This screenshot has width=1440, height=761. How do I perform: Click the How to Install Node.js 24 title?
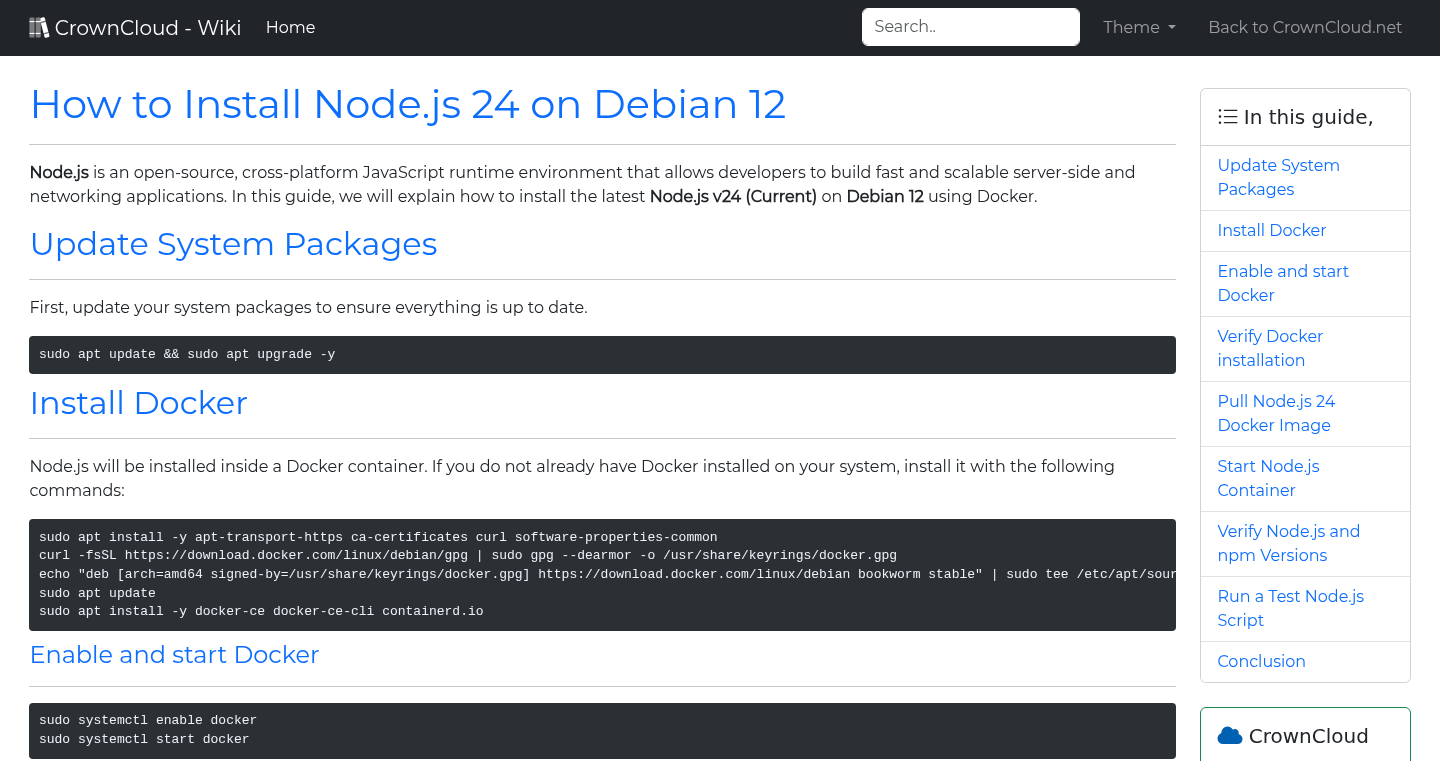tap(407, 104)
